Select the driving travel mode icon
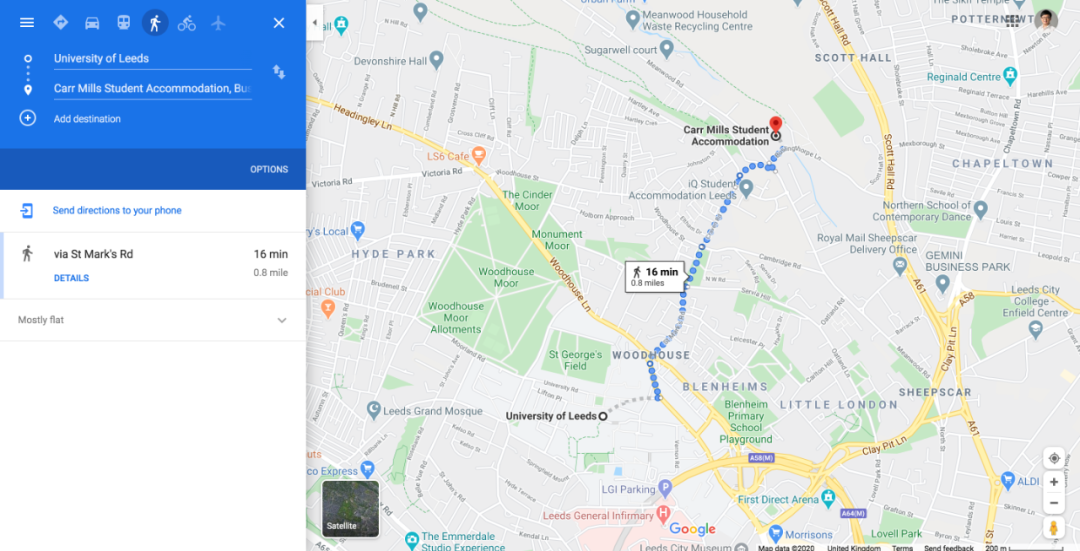1080x551 pixels. coord(92,23)
